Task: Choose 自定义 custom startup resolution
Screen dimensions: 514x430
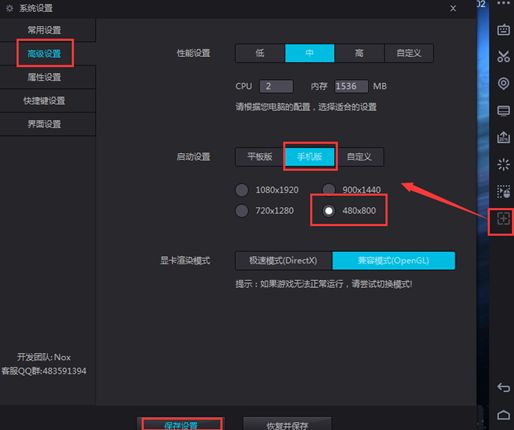Action: 359,157
